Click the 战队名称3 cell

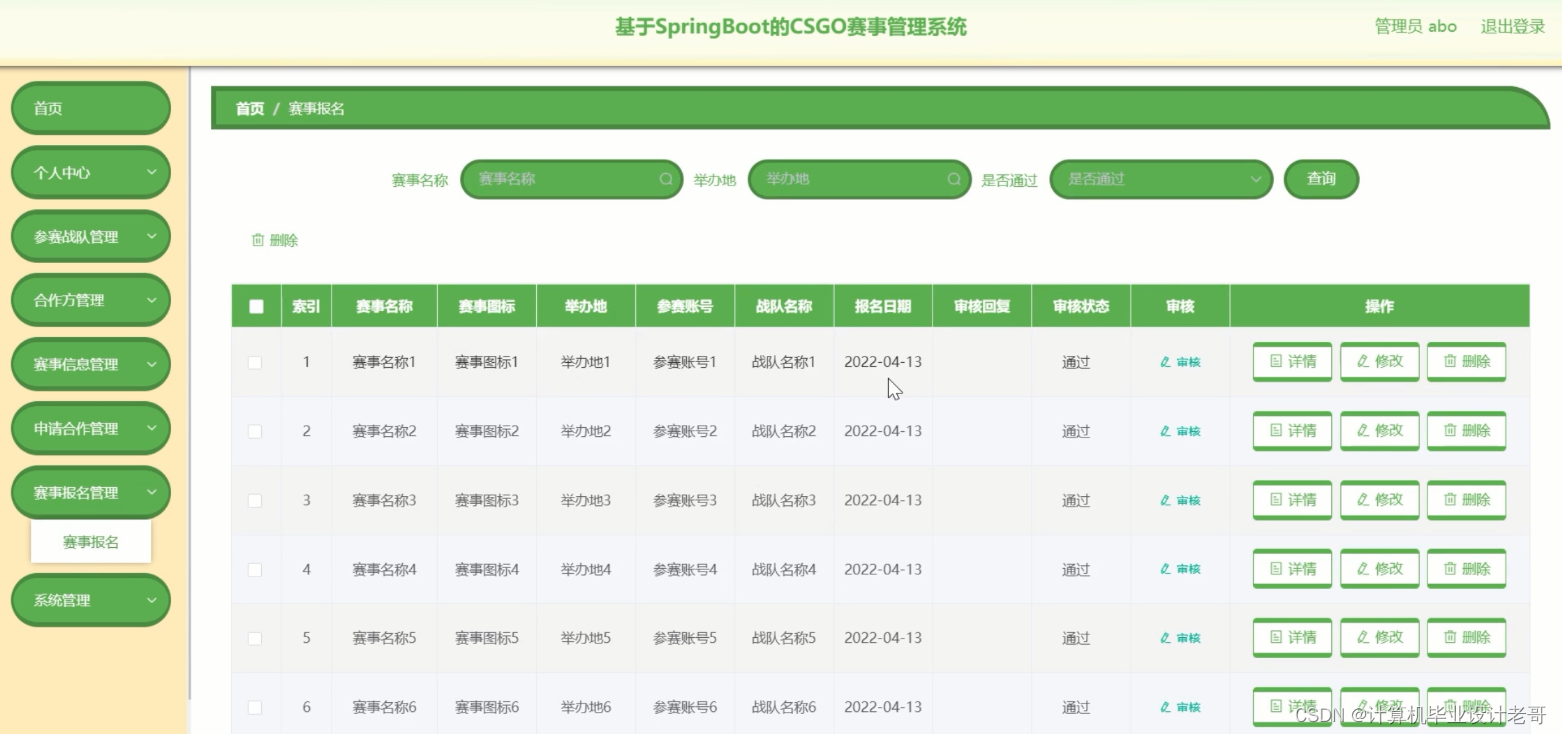pos(784,500)
